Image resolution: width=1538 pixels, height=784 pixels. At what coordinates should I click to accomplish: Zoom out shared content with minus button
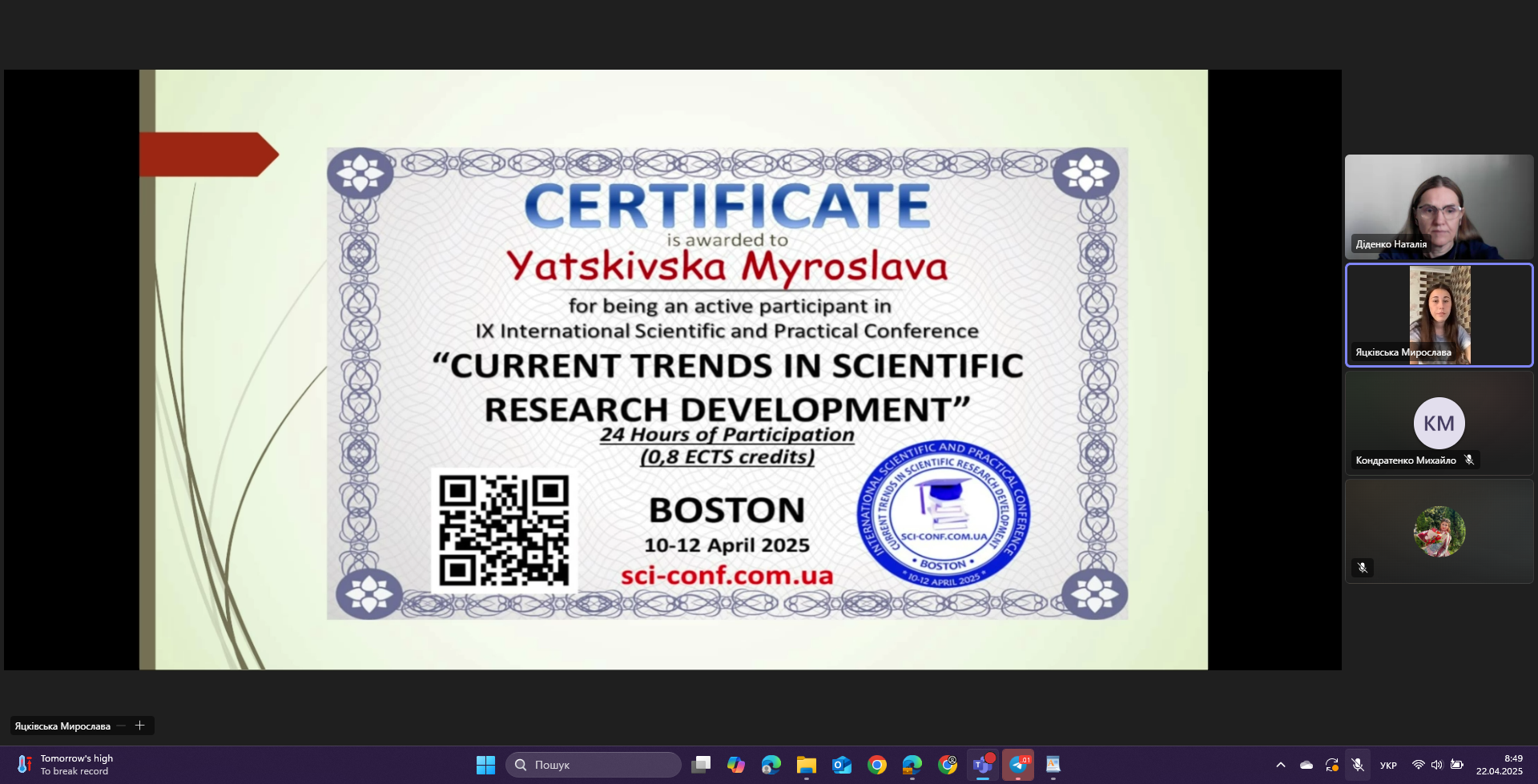(x=121, y=726)
